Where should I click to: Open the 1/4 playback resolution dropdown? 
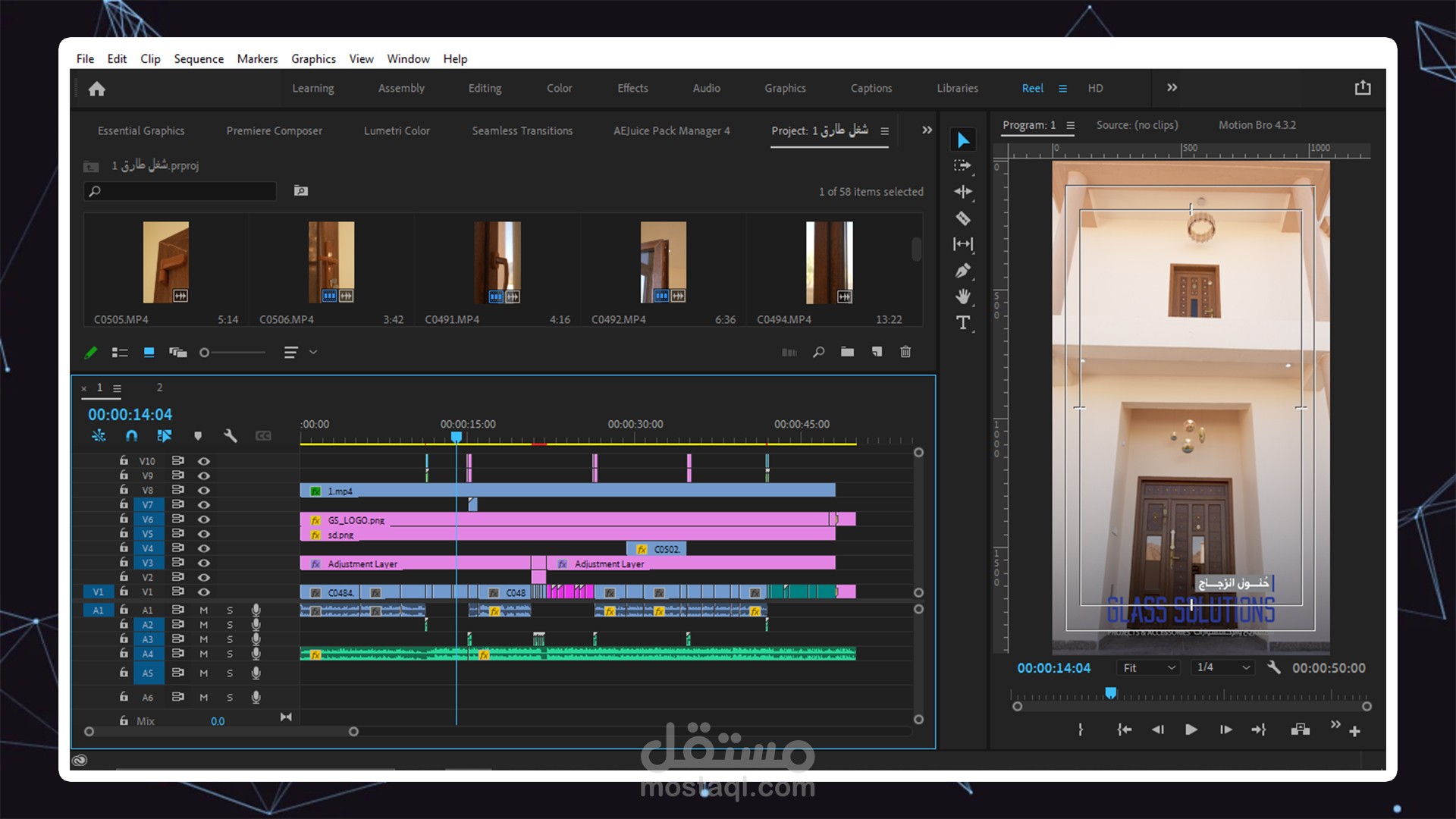[1222, 667]
